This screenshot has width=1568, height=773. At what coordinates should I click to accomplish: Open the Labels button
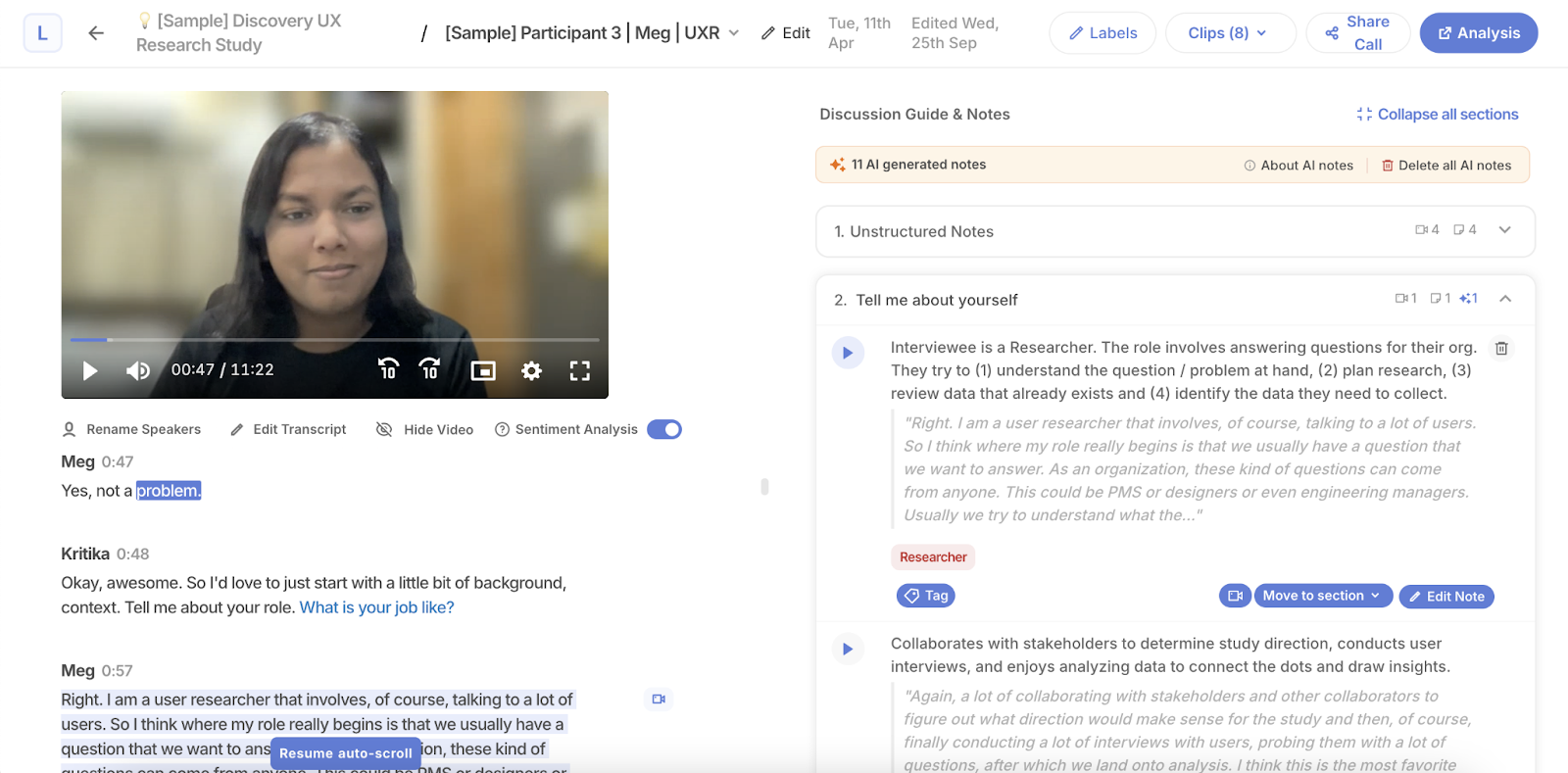[1102, 33]
